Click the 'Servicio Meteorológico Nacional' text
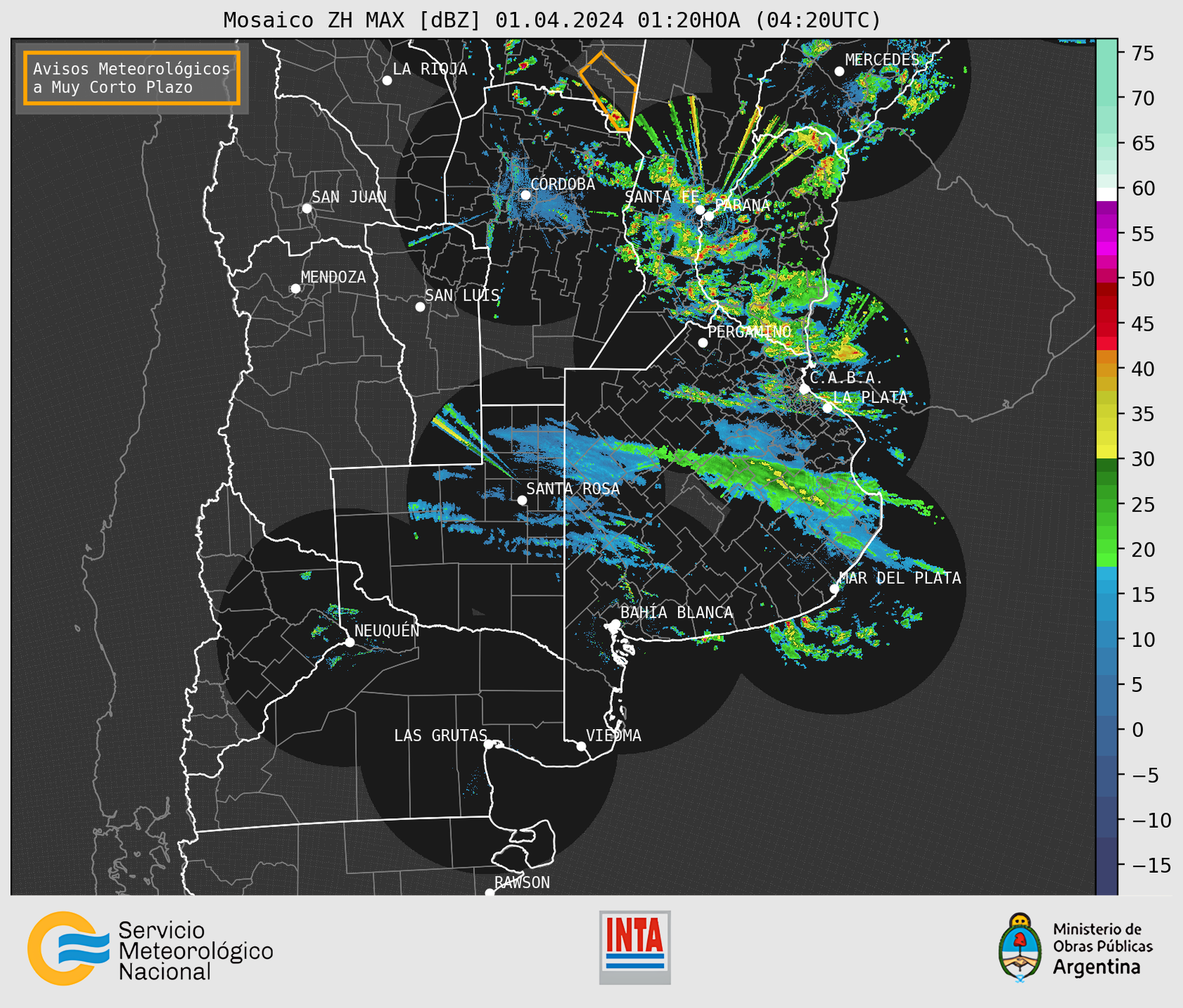Viewport: 1183px width, 1008px height. pos(196,951)
